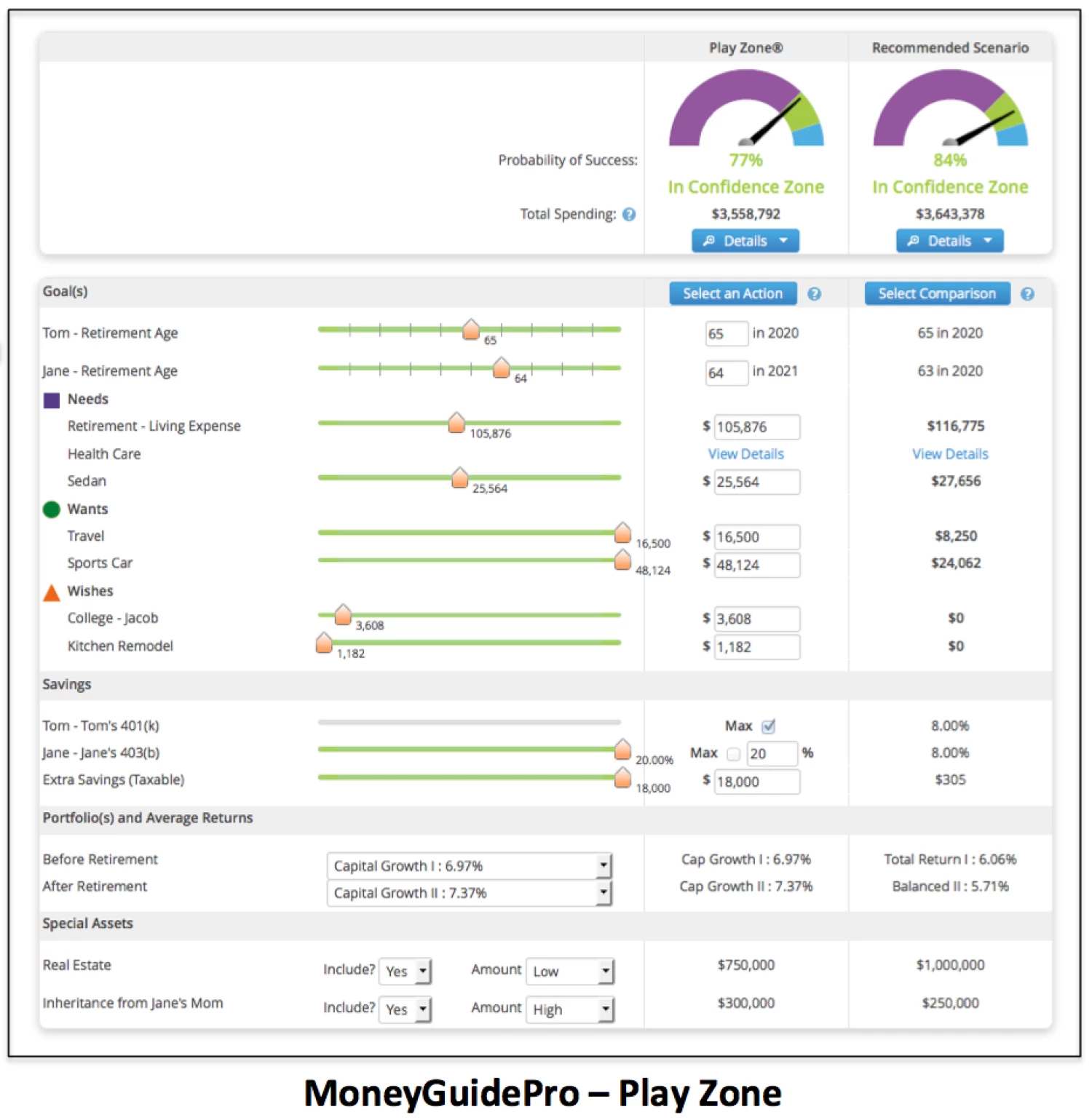Click the purple Needs category icon
The image size is (1092, 1120).
pyautogui.click(x=52, y=400)
